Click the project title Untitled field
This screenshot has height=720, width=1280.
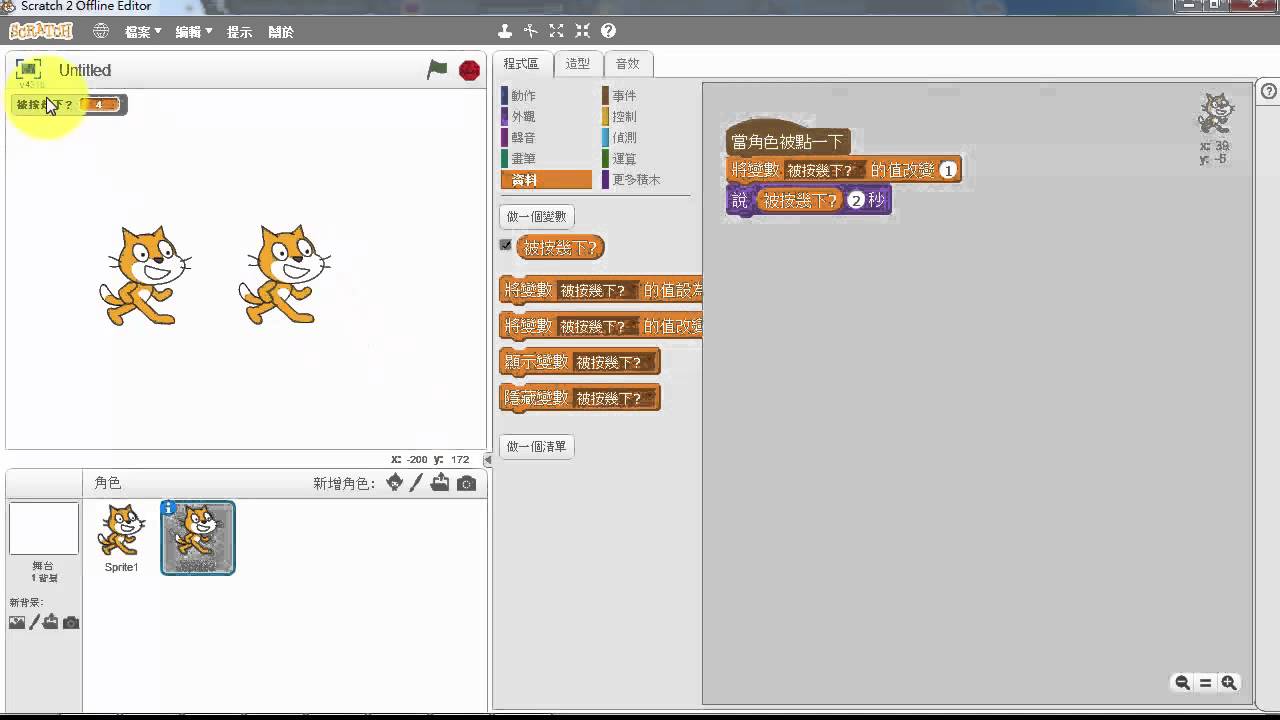[x=85, y=70]
